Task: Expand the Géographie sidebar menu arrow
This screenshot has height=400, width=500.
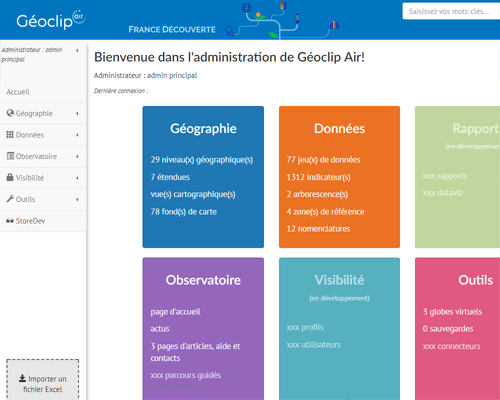Action: click(x=77, y=113)
